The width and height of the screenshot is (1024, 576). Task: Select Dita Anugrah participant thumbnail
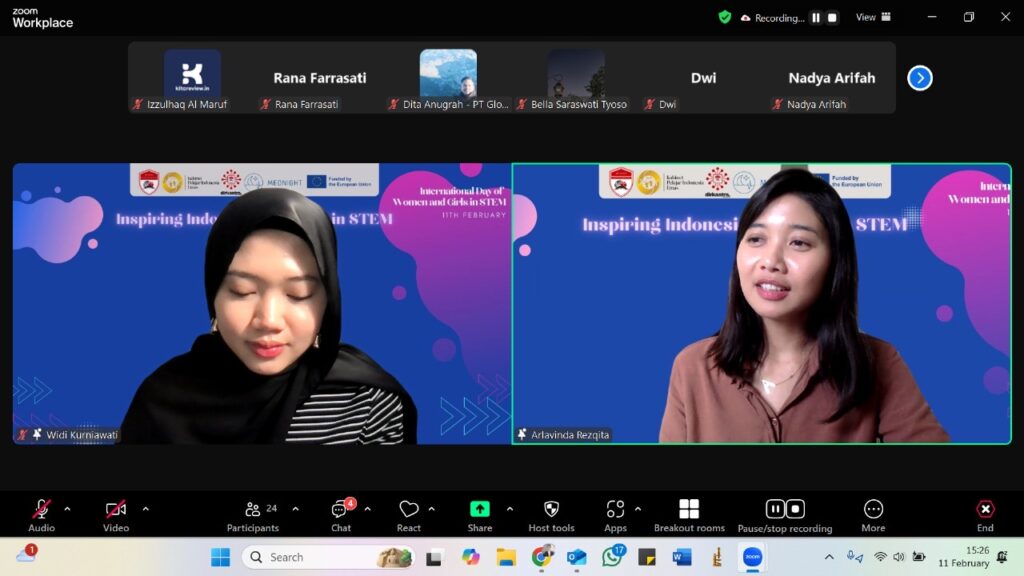click(448, 78)
